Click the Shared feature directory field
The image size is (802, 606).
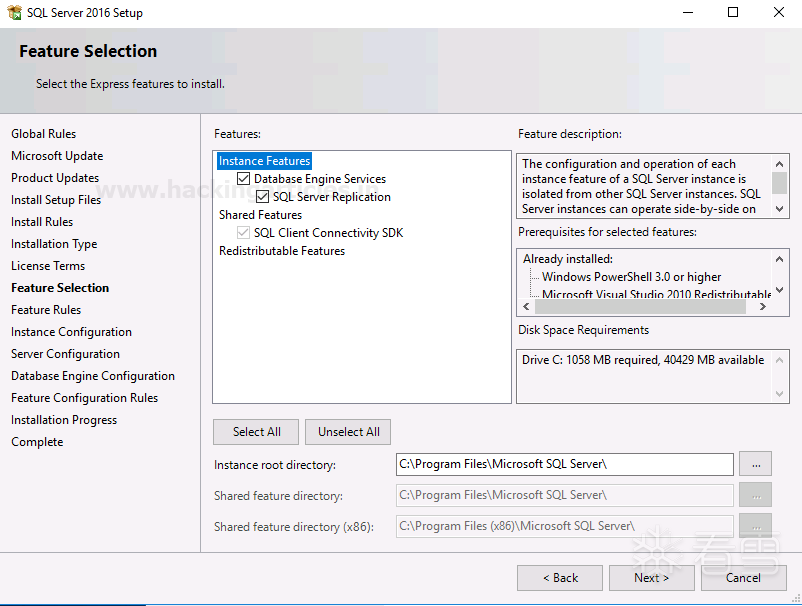point(565,495)
